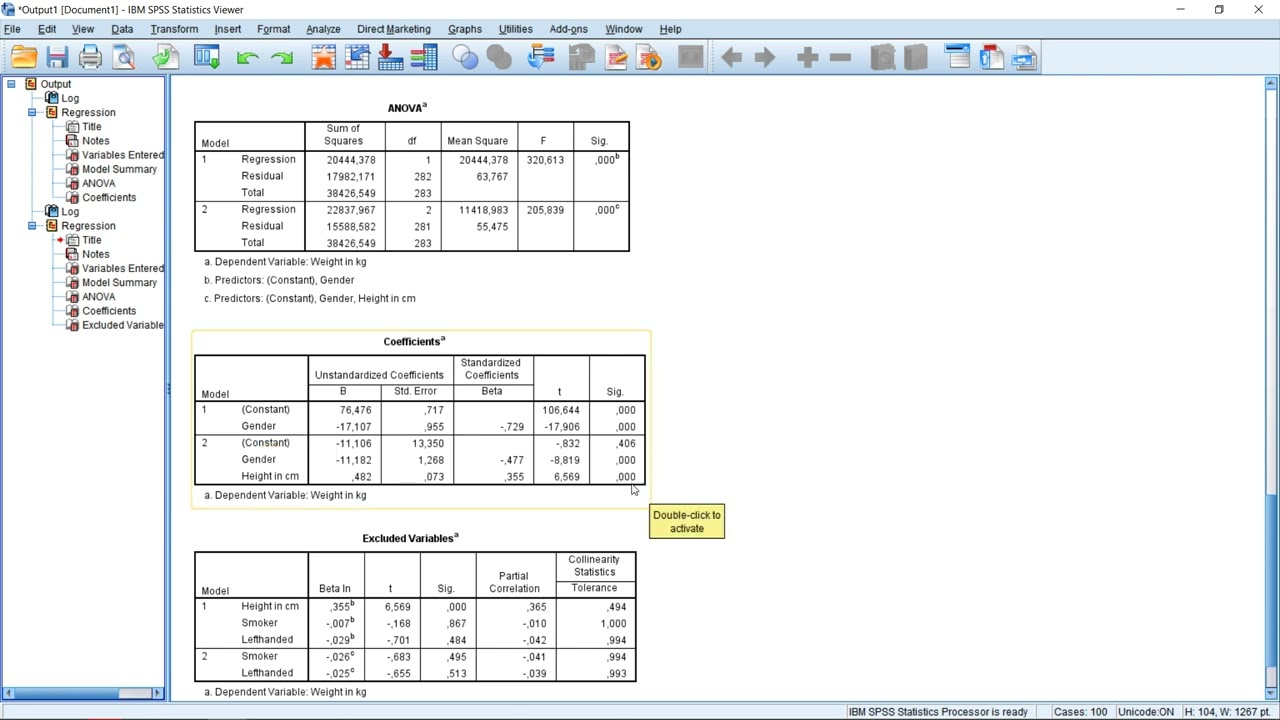Click the Unicode:ON status bar entry
The image size is (1280, 720).
tap(1145, 712)
